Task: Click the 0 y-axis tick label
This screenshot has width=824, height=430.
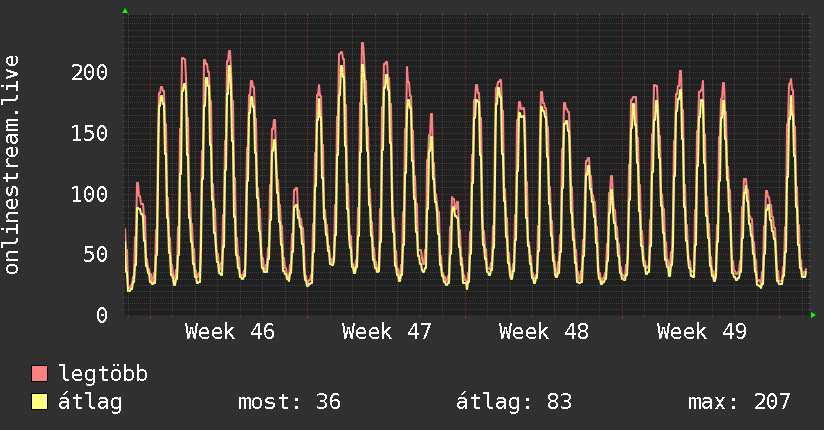Action: pos(102,315)
